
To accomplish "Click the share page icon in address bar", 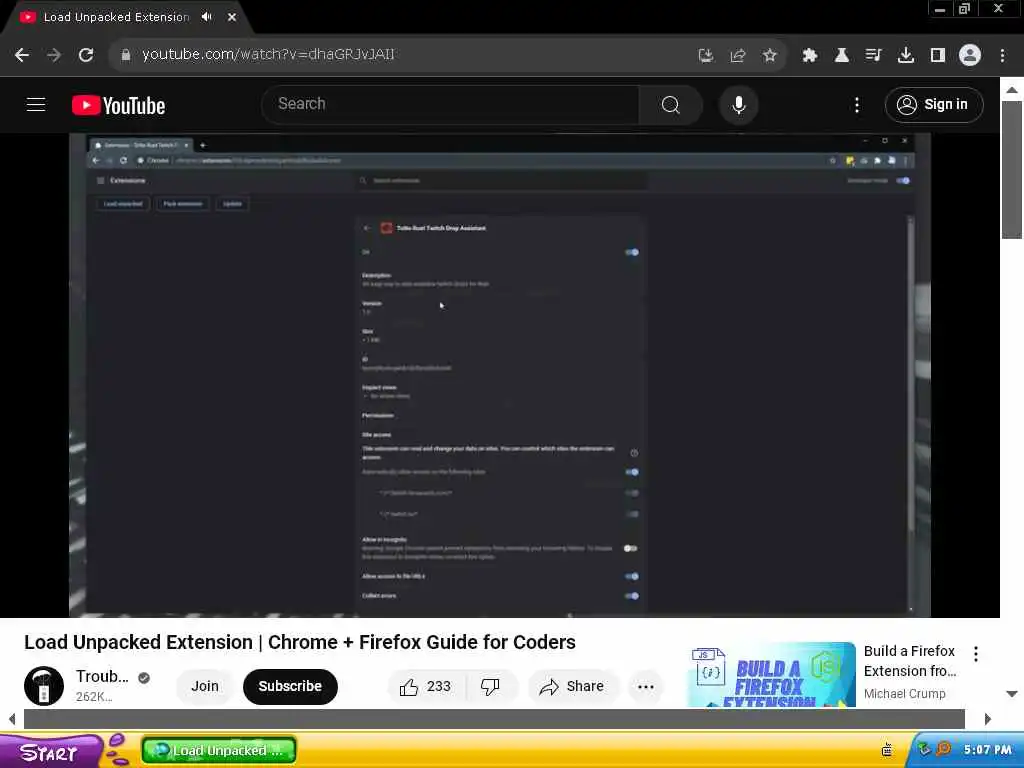I will point(738,56).
